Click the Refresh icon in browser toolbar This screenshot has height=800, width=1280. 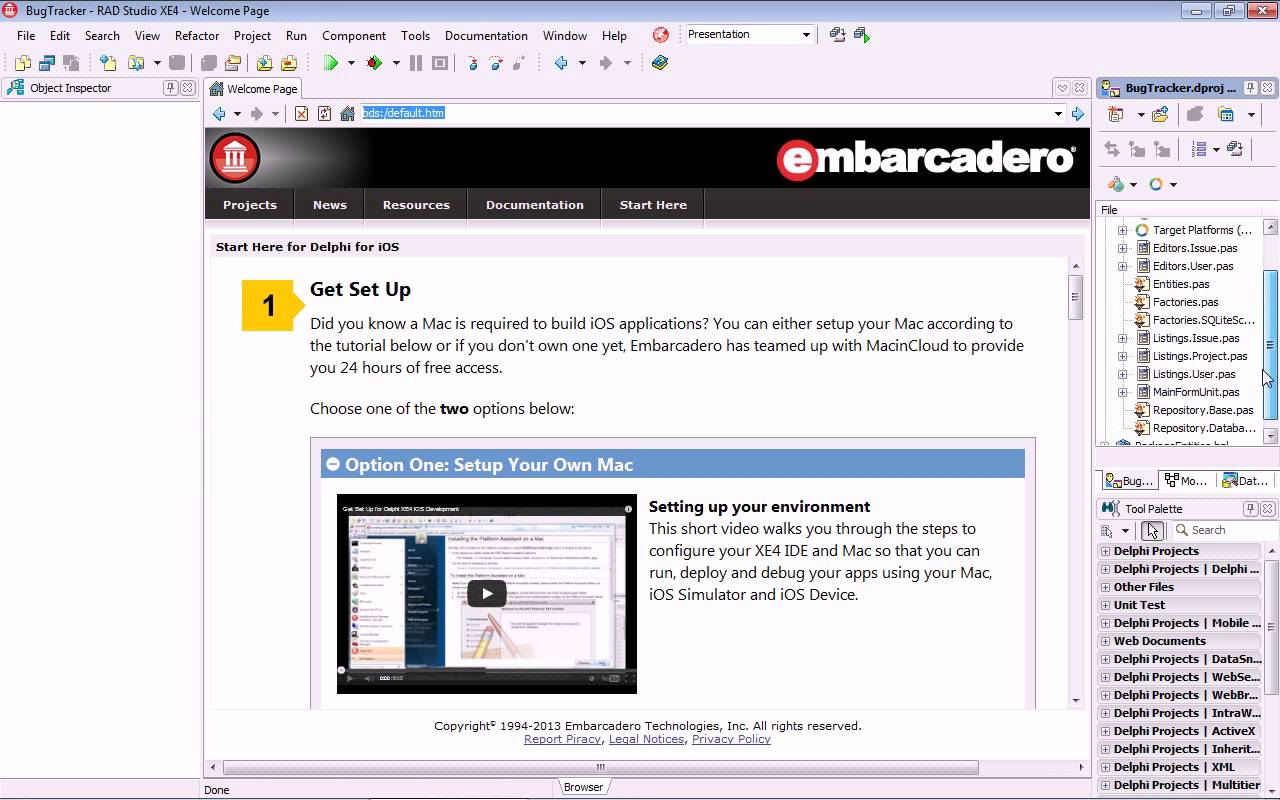coord(324,114)
